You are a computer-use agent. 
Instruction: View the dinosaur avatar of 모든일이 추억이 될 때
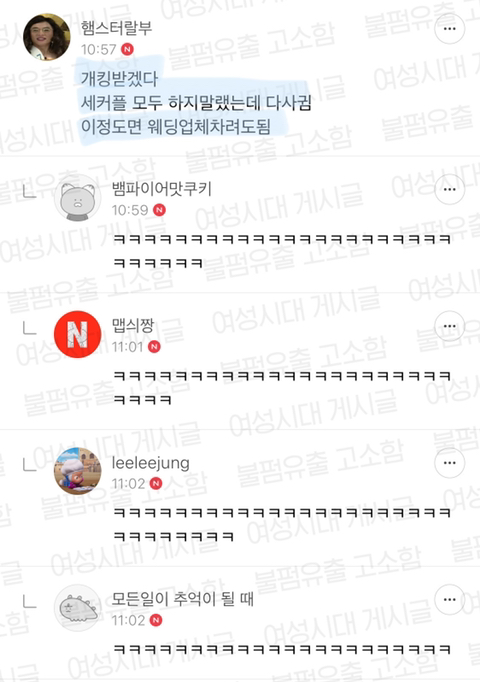click(77, 608)
